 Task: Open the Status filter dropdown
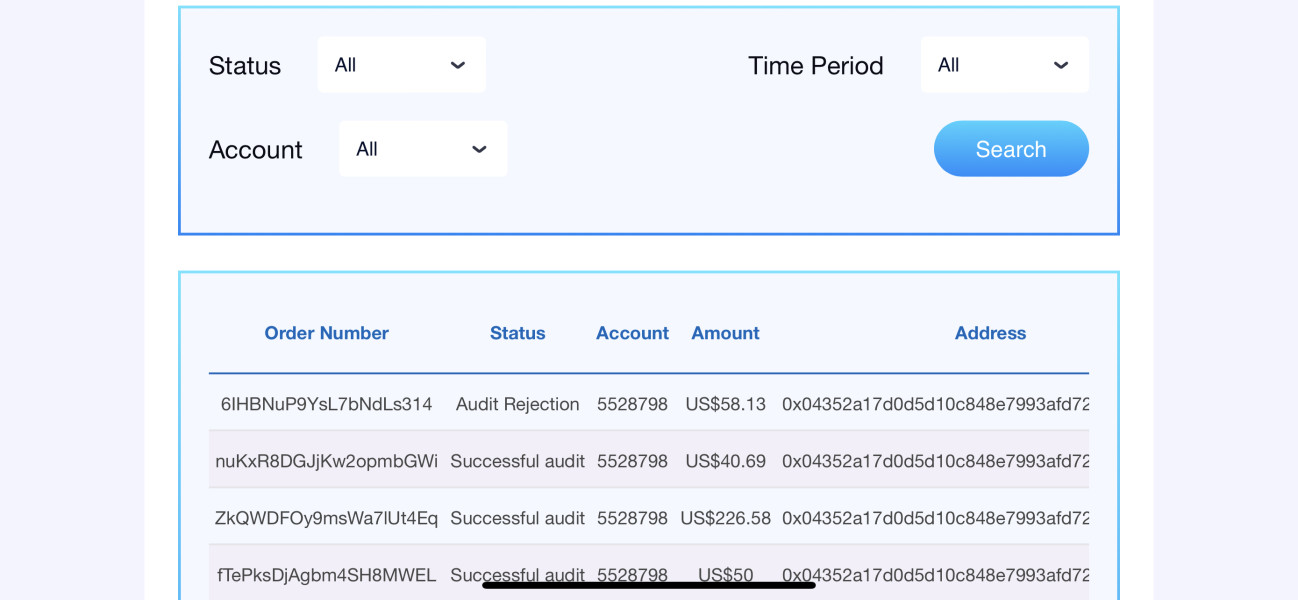pos(401,65)
